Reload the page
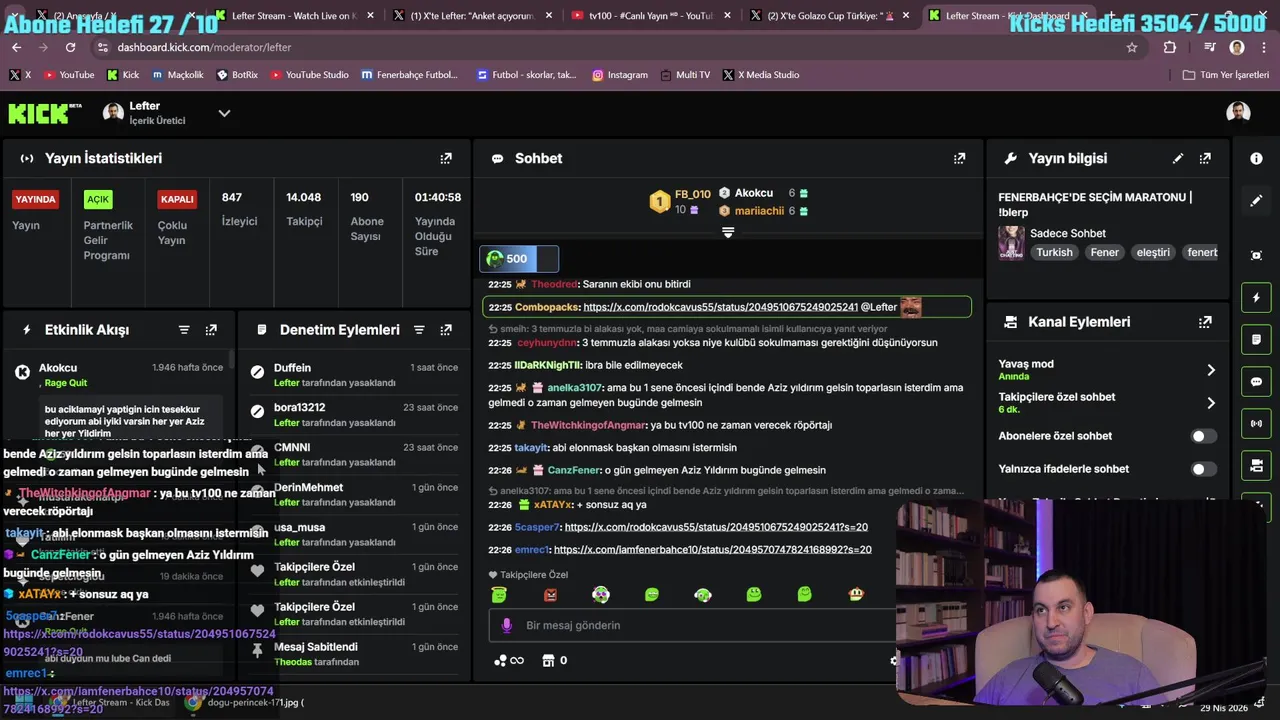The height and width of the screenshot is (720, 1280). click(70, 47)
